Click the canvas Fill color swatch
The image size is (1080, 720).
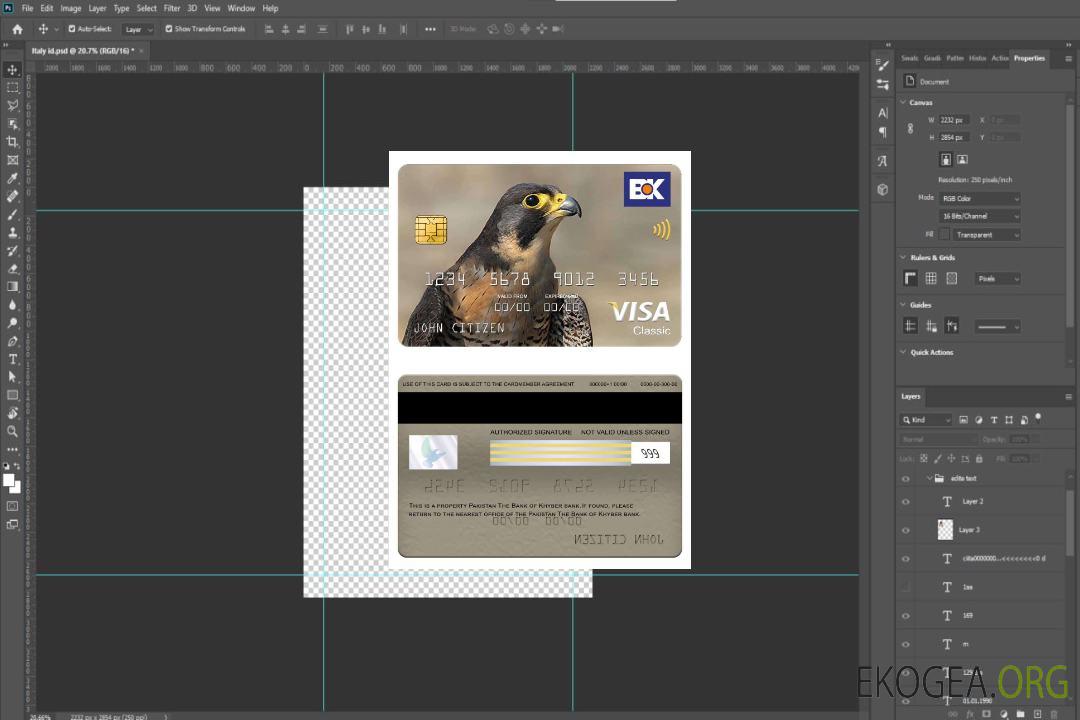click(x=945, y=235)
